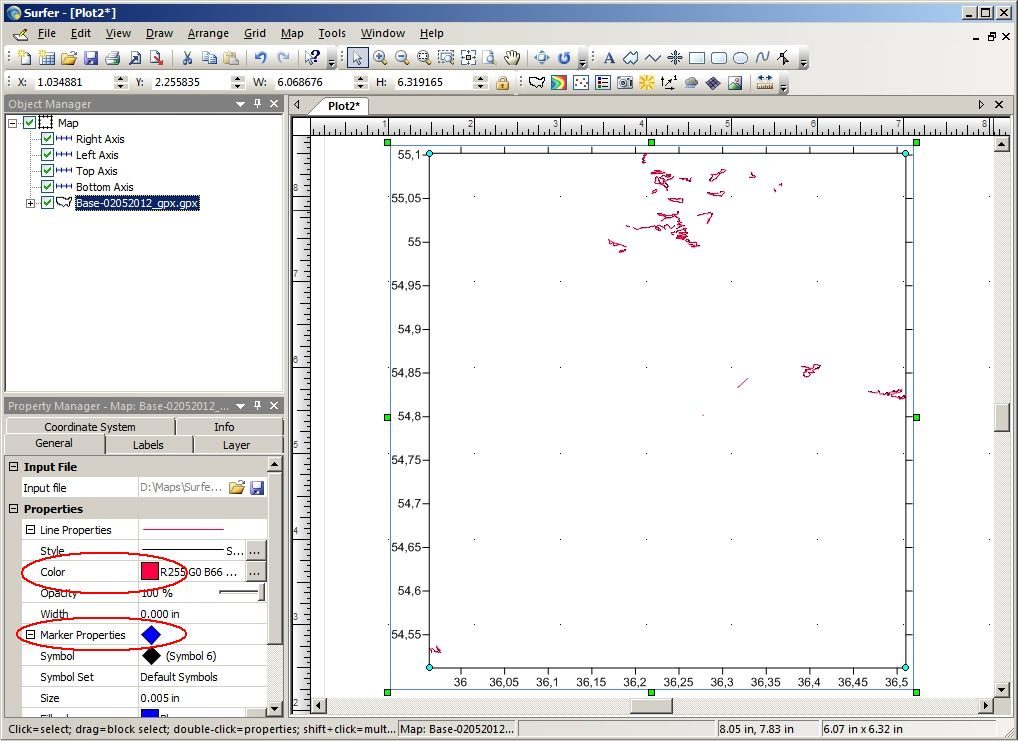The image size is (1018, 741).
Task: Collapse the Input File section
Action: 14,466
